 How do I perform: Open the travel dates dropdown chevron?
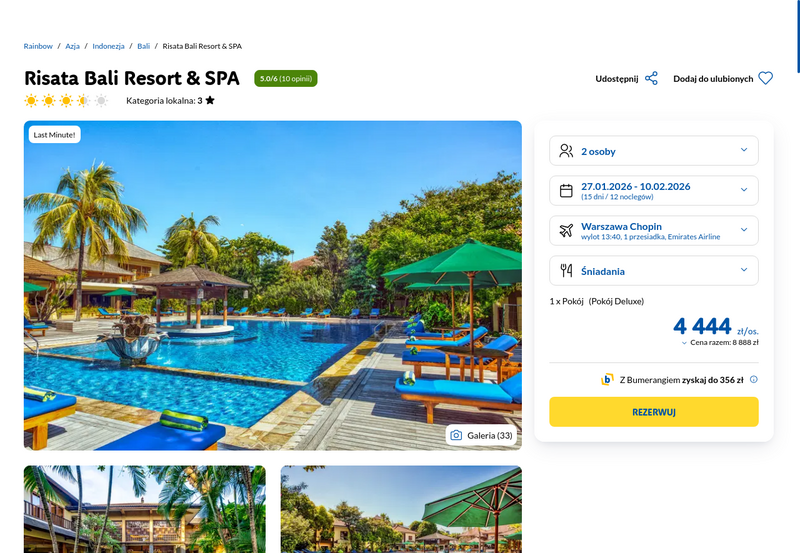pyautogui.click(x=744, y=190)
